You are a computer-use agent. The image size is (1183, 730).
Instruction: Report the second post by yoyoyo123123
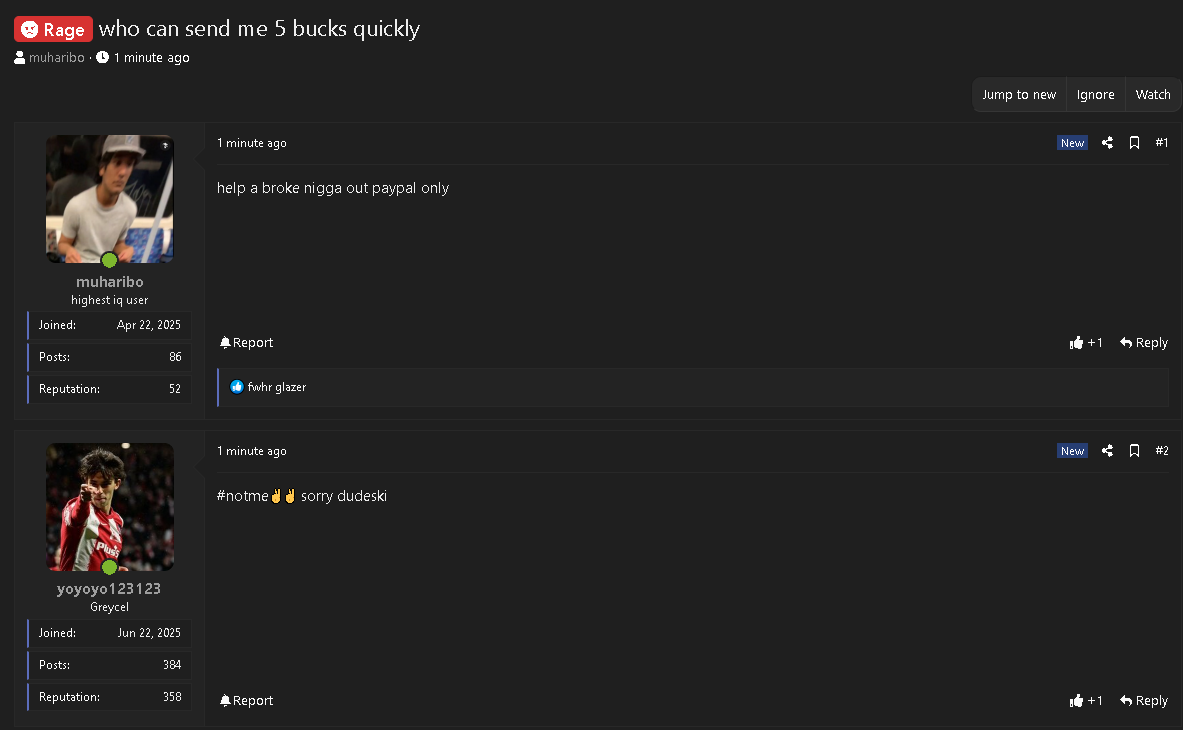(x=246, y=701)
